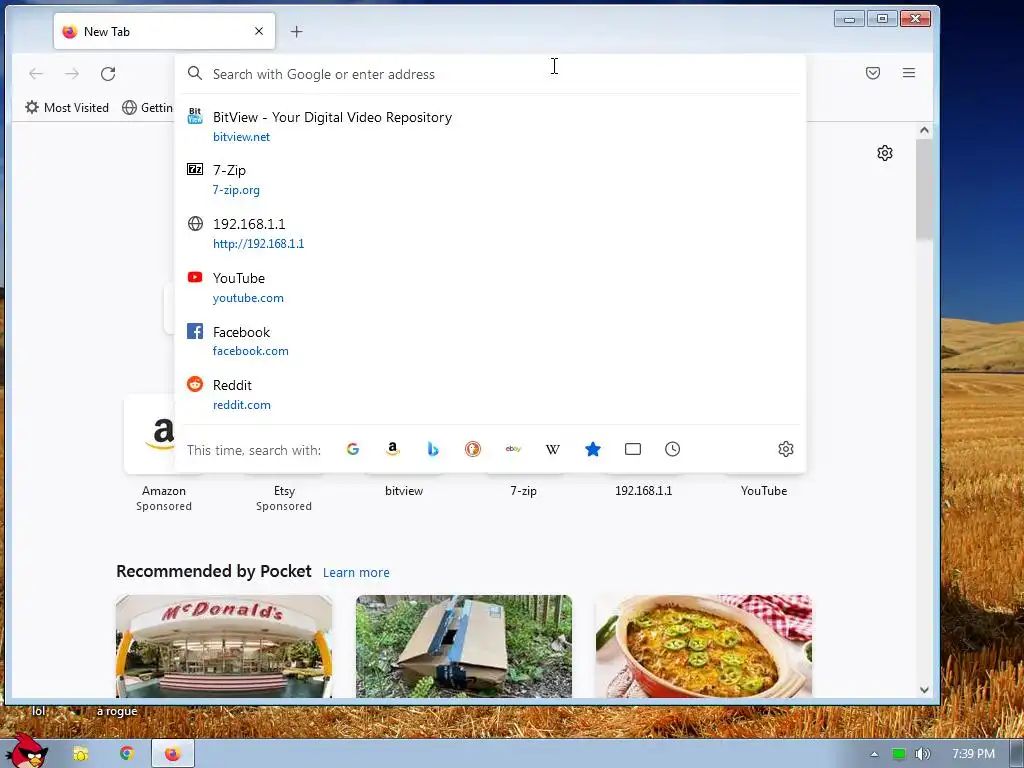Search this time with DuckDuckGo
Screen dimensions: 1024x768
473,449
